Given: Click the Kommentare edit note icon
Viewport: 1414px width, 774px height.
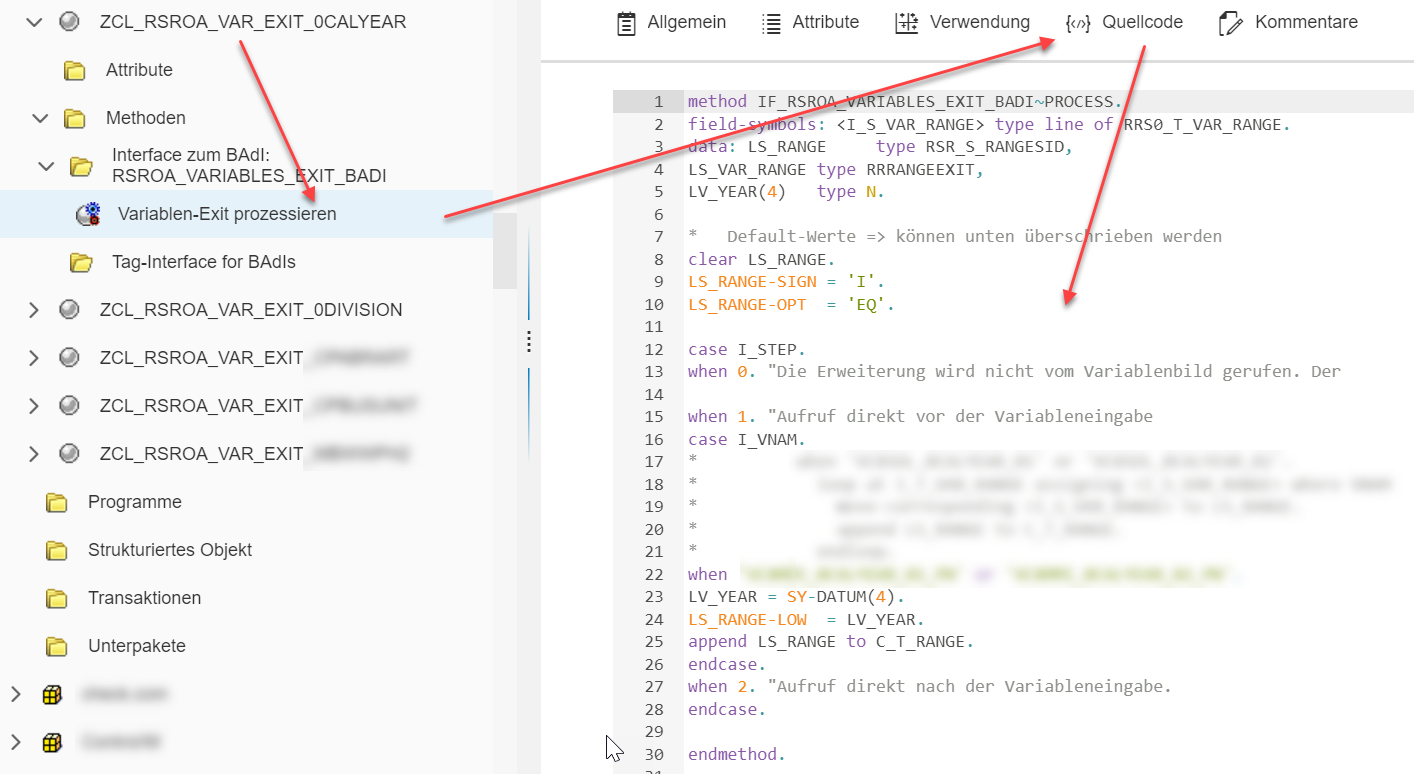Looking at the screenshot, I should (1231, 23).
